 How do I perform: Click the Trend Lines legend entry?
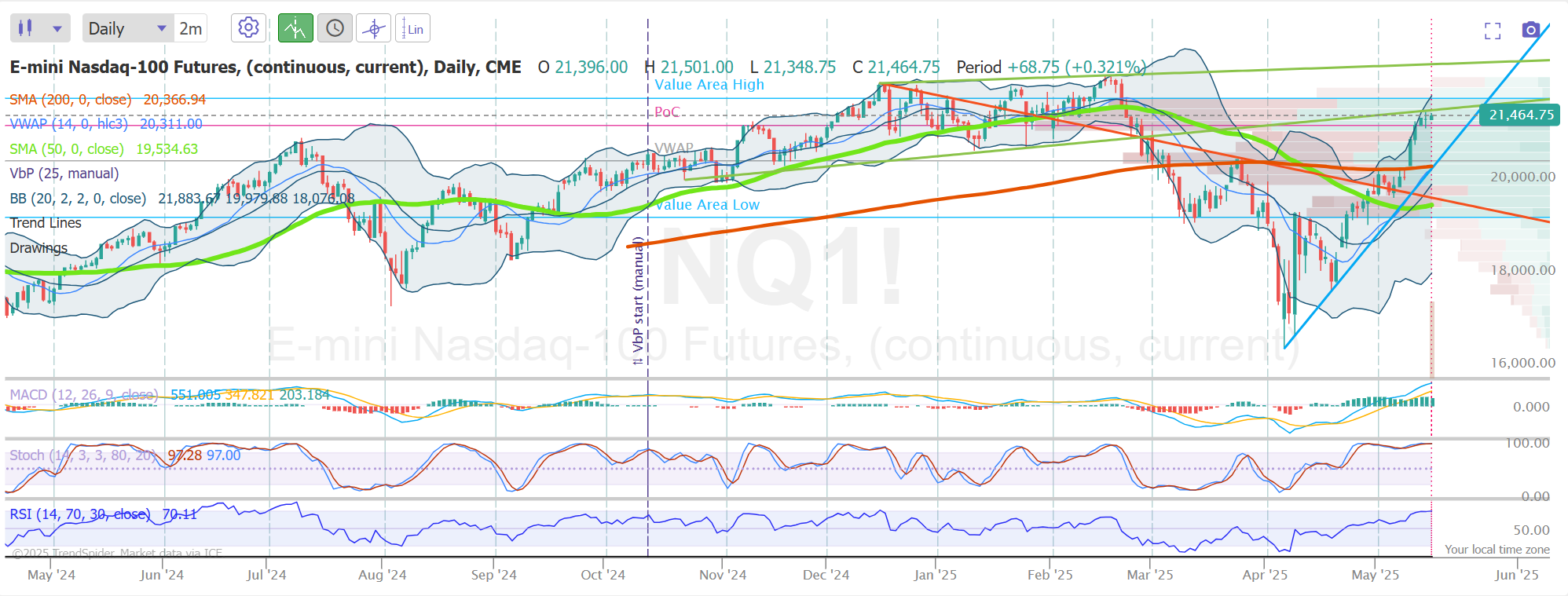[46, 223]
